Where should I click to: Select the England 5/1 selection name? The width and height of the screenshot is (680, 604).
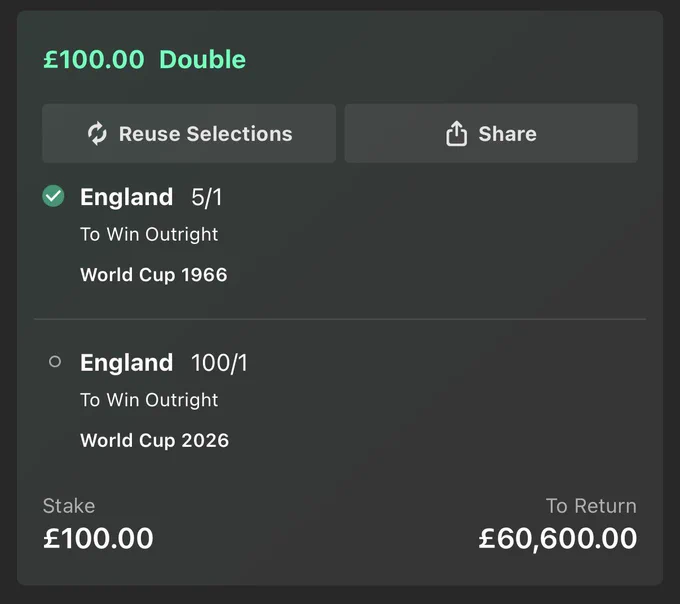pos(127,197)
